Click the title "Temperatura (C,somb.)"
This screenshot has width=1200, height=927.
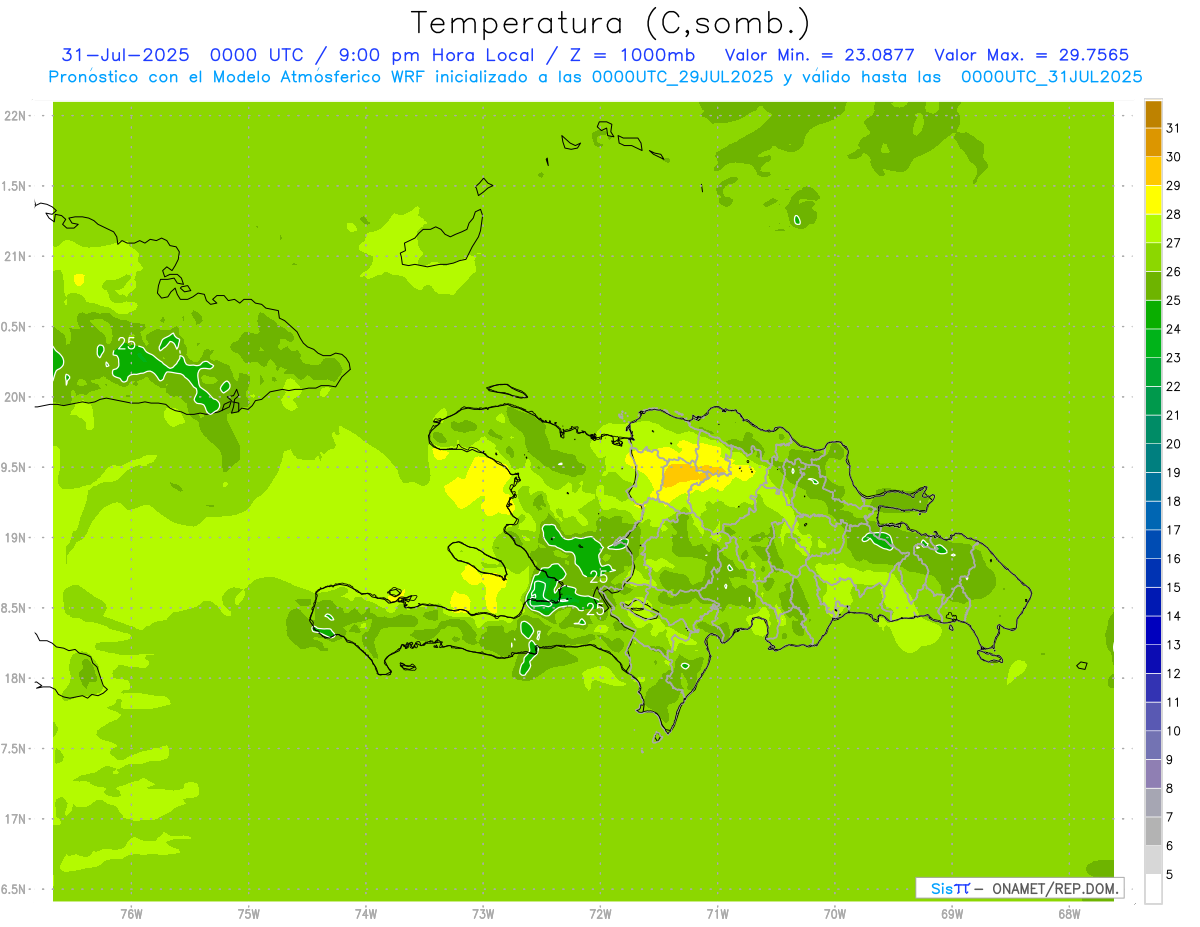point(610,23)
